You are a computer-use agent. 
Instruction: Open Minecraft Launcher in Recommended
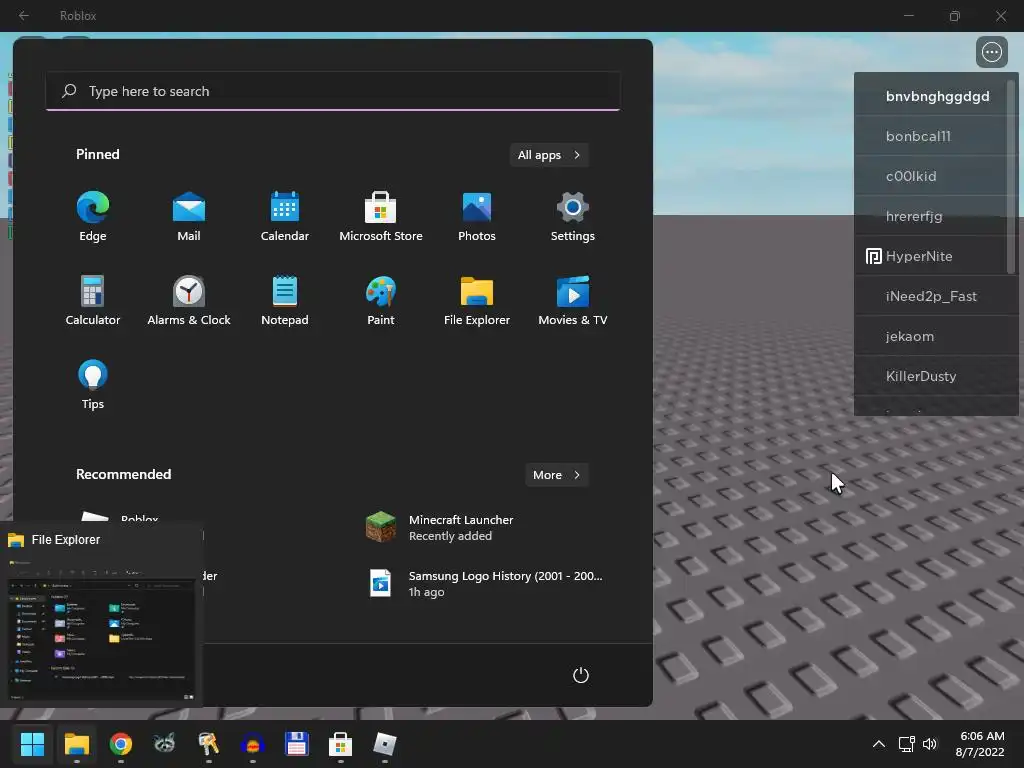[x=440, y=527]
